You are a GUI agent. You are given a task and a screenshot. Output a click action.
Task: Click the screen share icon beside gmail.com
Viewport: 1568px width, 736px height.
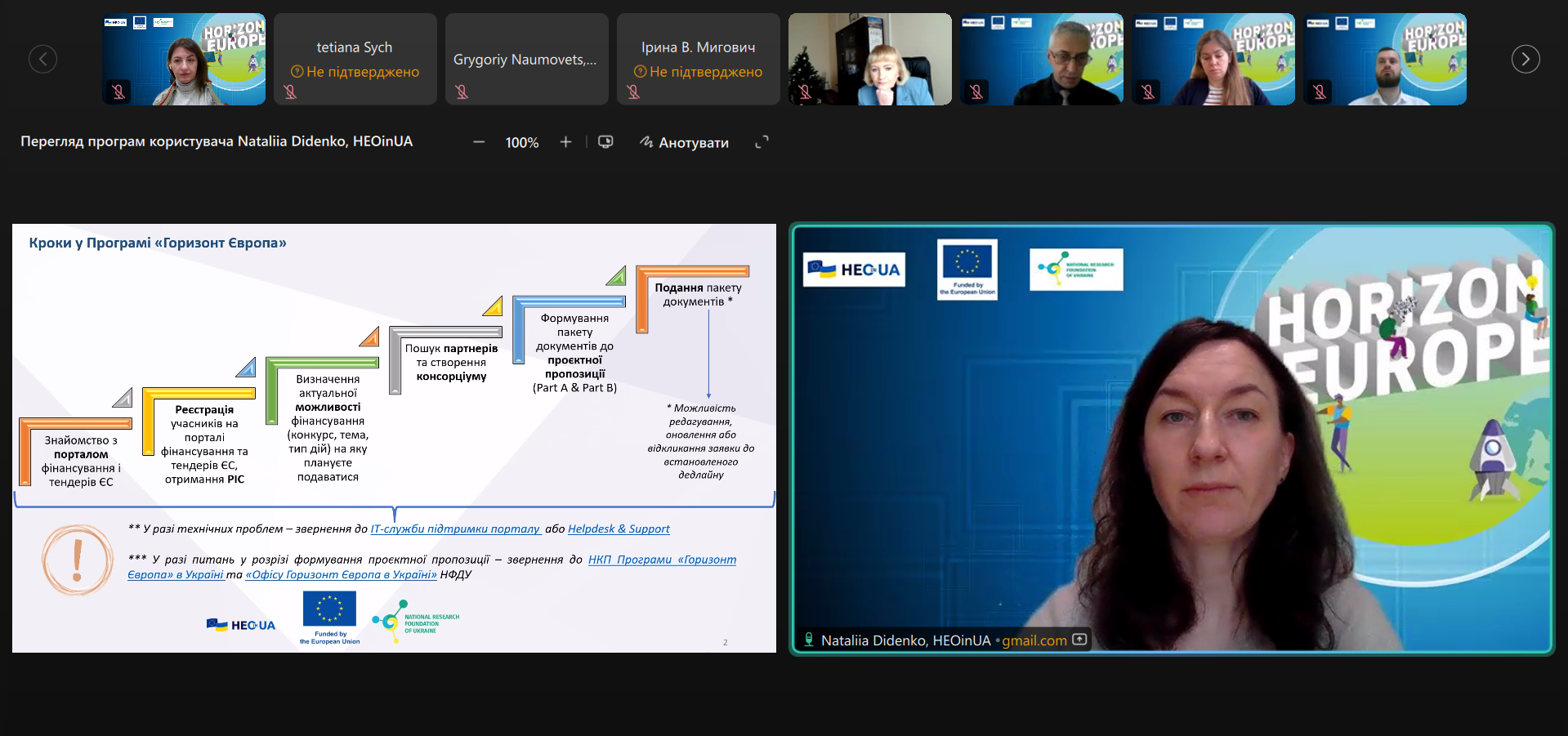[1079, 640]
